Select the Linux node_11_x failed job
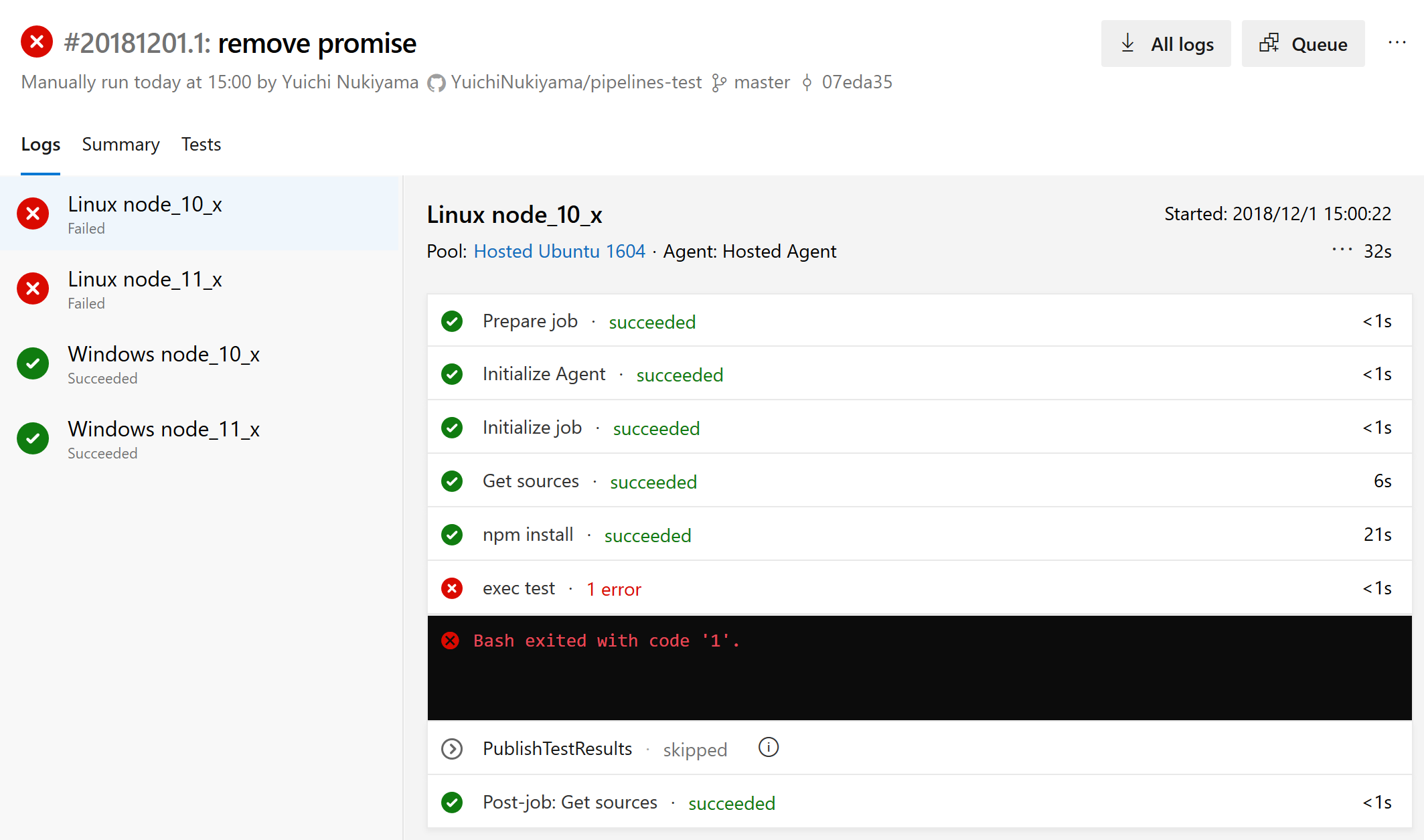The image size is (1424, 840). point(145,279)
